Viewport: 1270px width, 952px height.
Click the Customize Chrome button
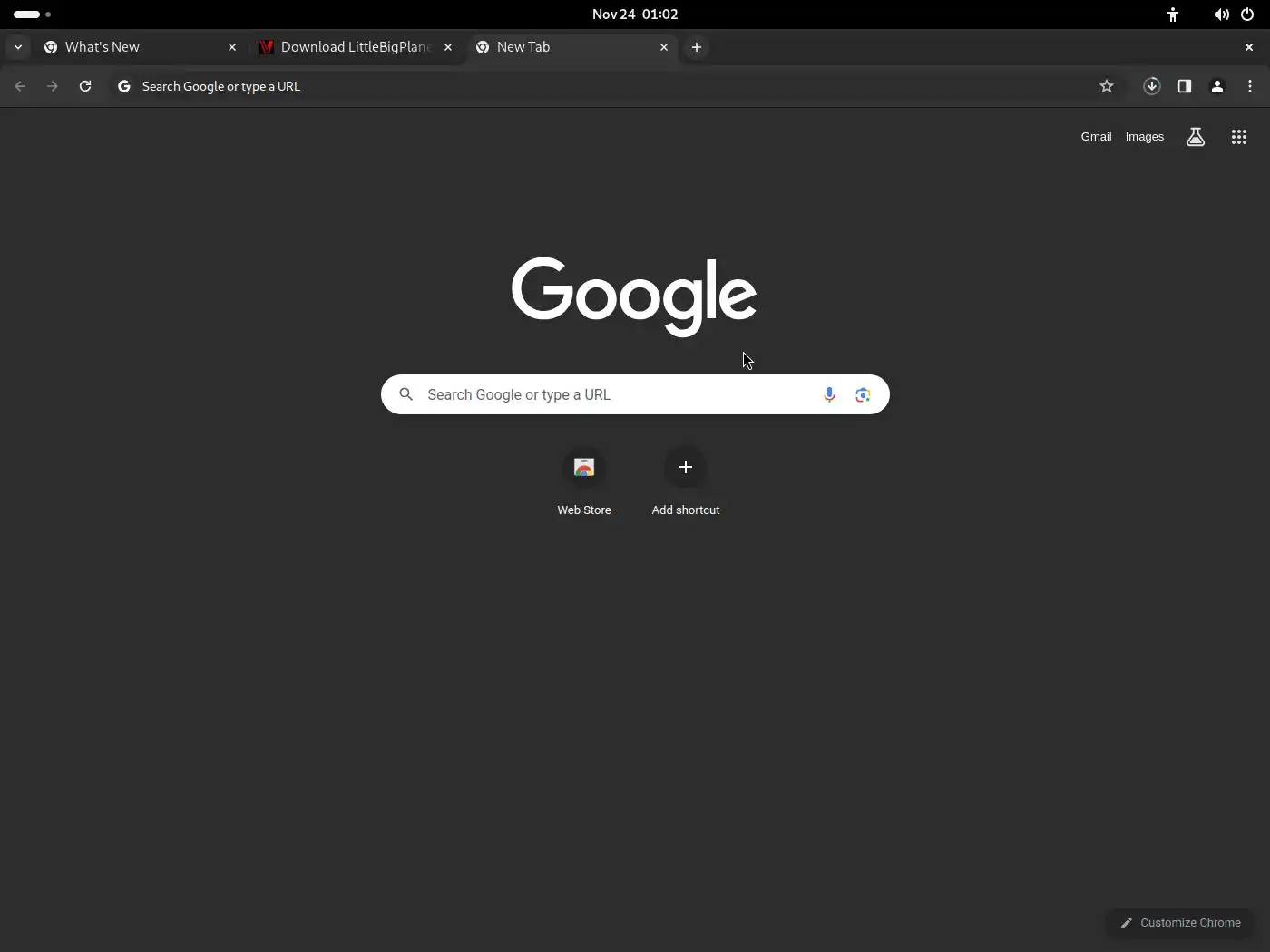[1180, 923]
